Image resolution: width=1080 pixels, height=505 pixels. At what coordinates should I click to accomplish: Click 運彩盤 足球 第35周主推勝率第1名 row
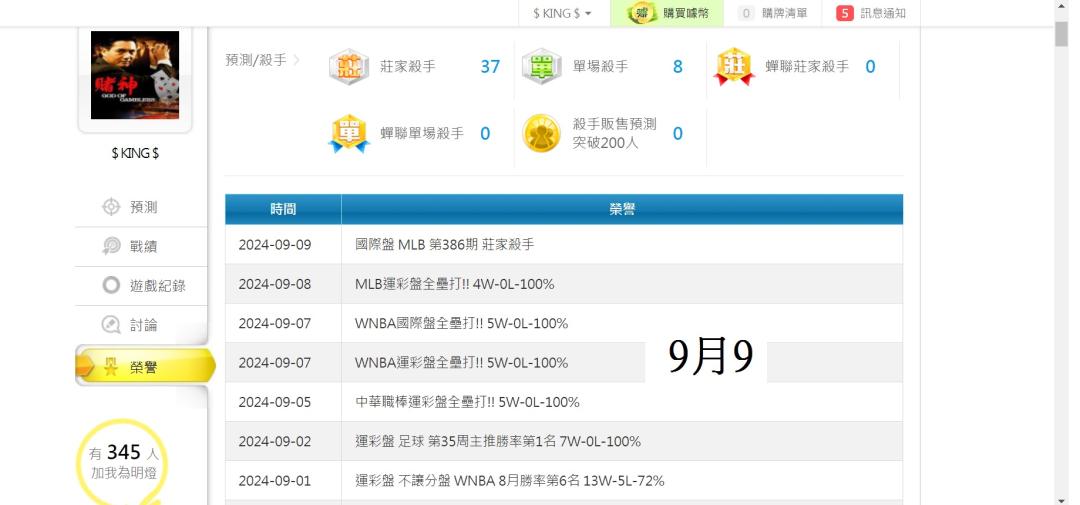click(x=564, y=441)
